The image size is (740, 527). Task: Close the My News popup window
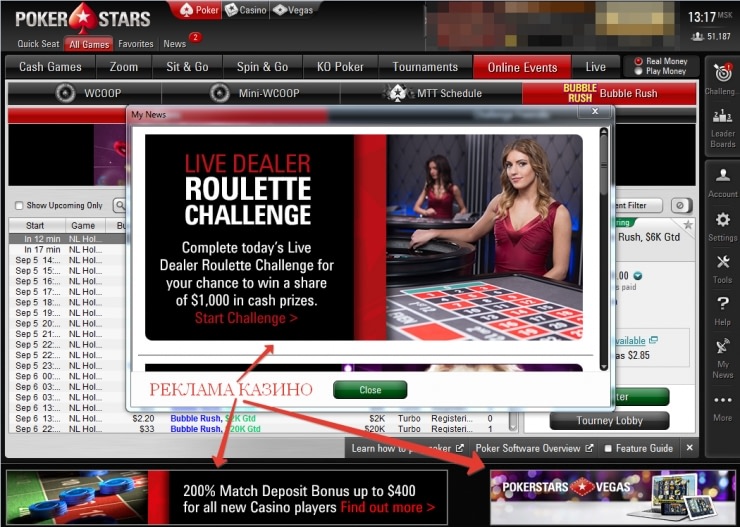595,111
